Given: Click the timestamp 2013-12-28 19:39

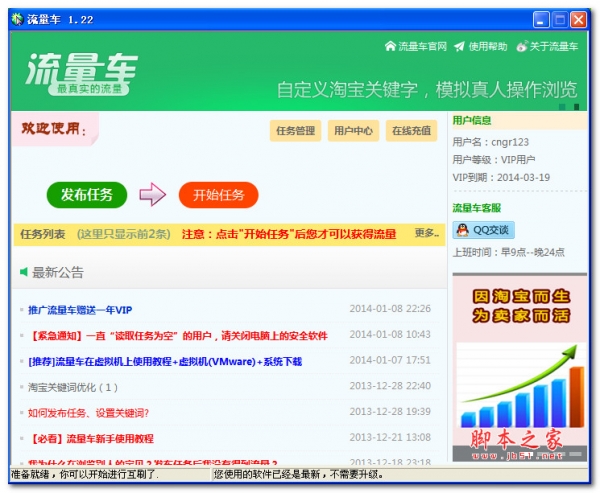Looking at the screenshot, I should click(390, 411).
